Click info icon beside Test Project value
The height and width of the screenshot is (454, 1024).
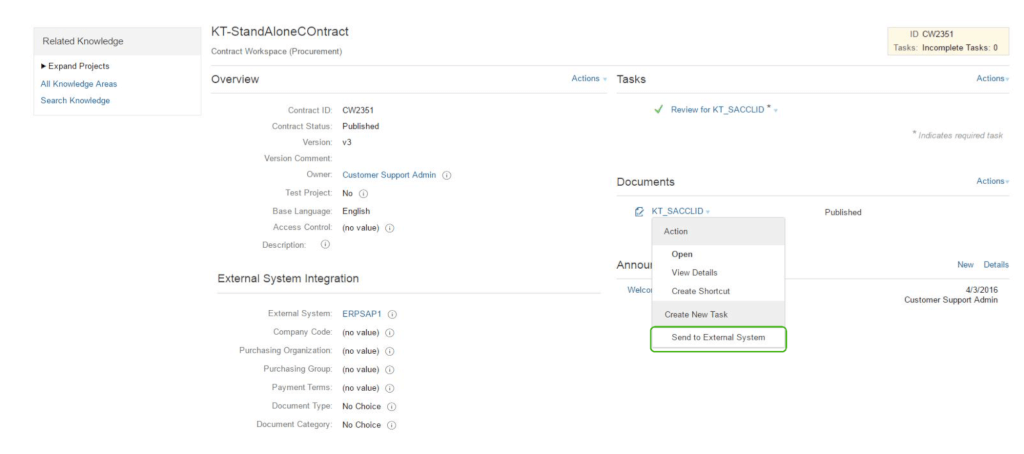pos(364,193)
